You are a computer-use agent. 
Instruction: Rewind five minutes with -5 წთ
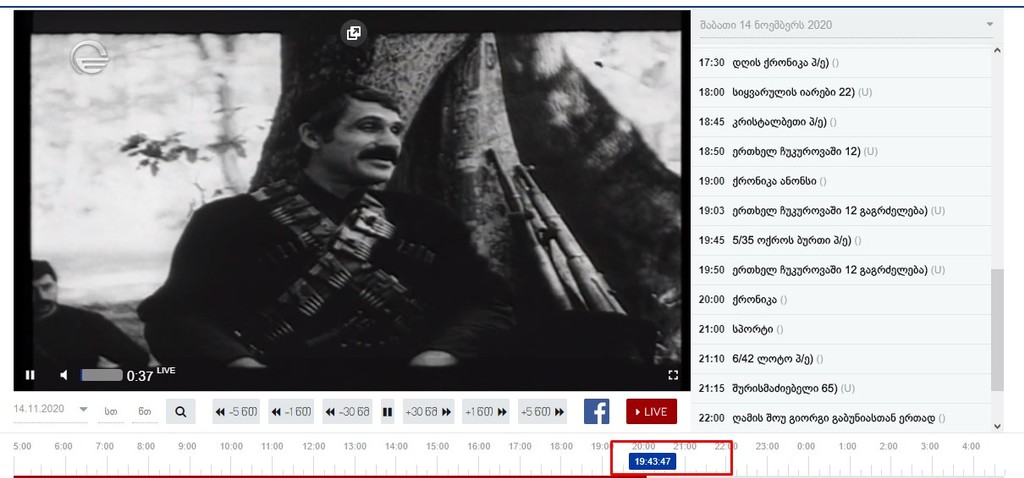[x=236, y=412]
